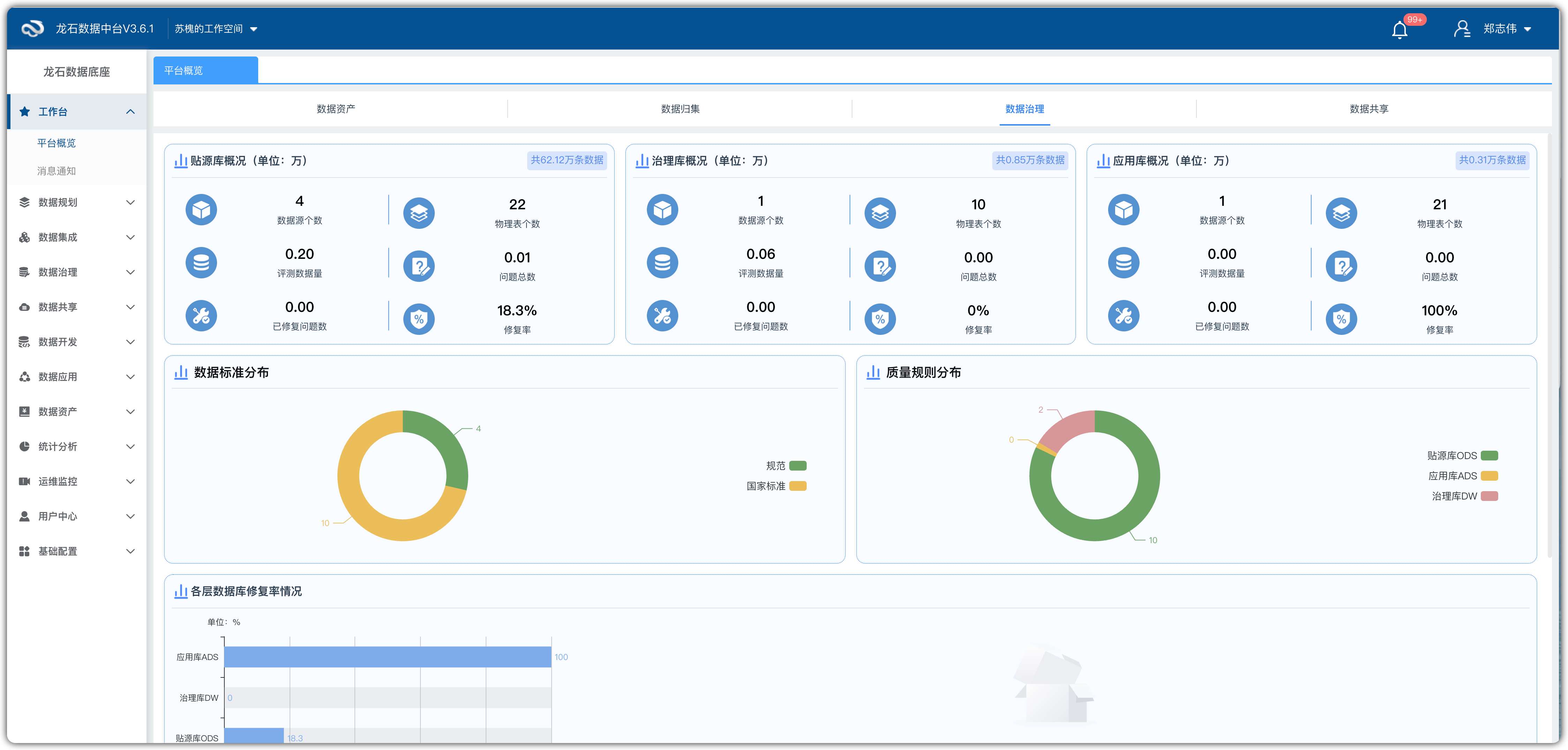
Task: Click the notification bell icon
Action: [x=1399, y=30]
